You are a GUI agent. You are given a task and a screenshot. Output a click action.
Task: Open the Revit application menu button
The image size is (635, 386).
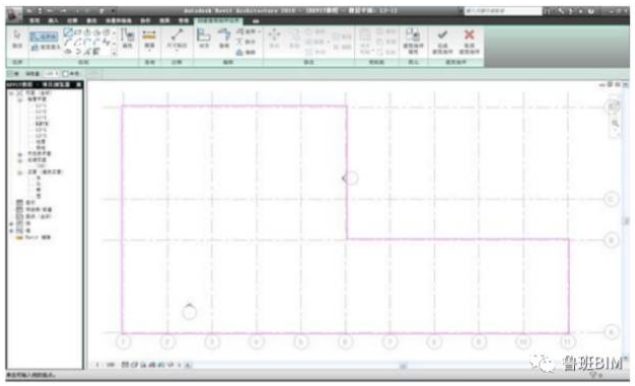click(x=14, y=14)
